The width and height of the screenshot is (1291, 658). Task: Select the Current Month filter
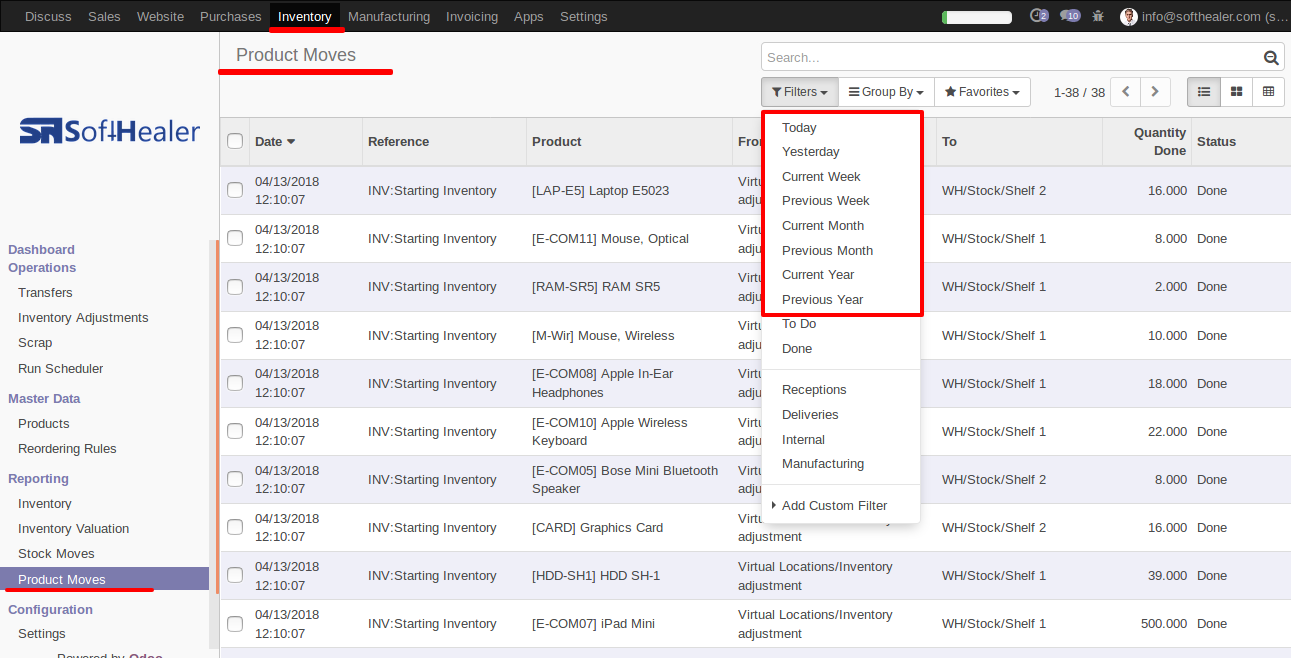pos(823,226)
